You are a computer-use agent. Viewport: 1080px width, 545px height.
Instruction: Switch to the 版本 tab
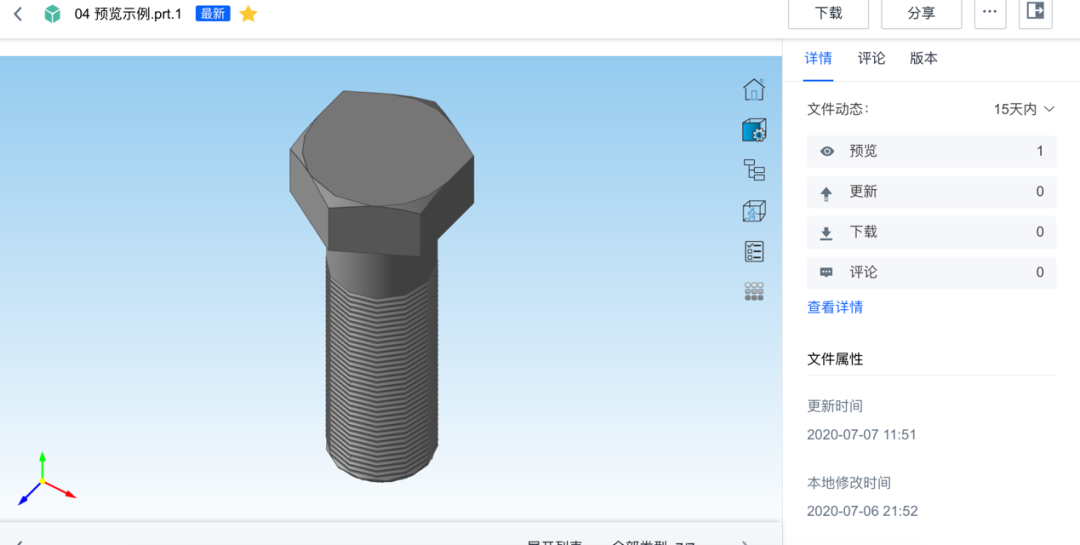point(924,59)
